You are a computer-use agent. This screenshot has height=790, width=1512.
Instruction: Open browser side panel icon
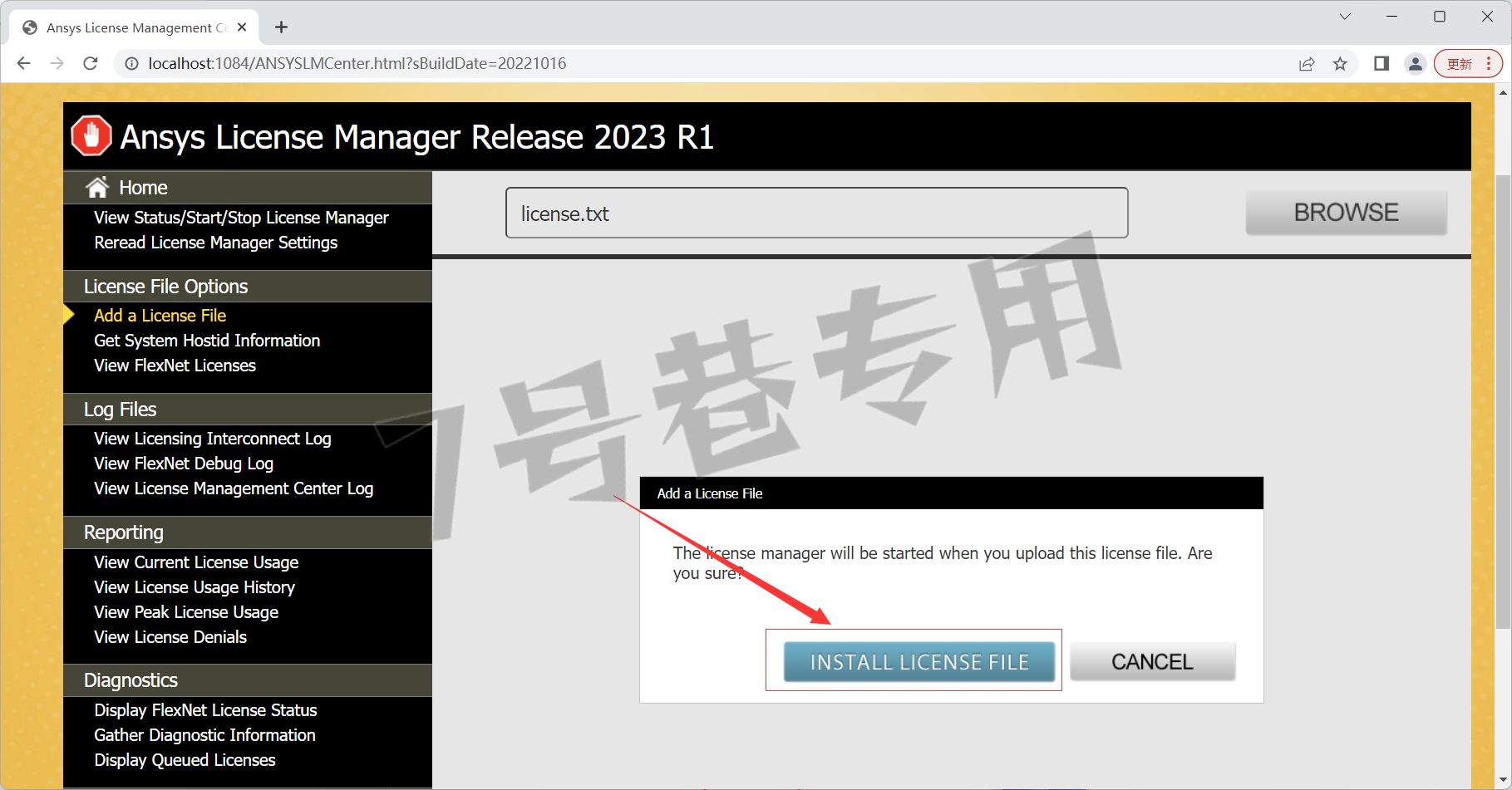(1381, 63)
